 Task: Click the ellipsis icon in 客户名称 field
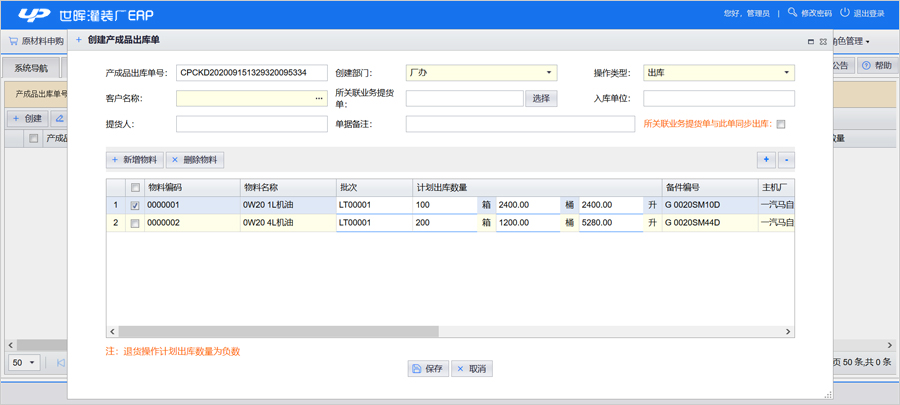pyautogui.click(x=319, y=99)
